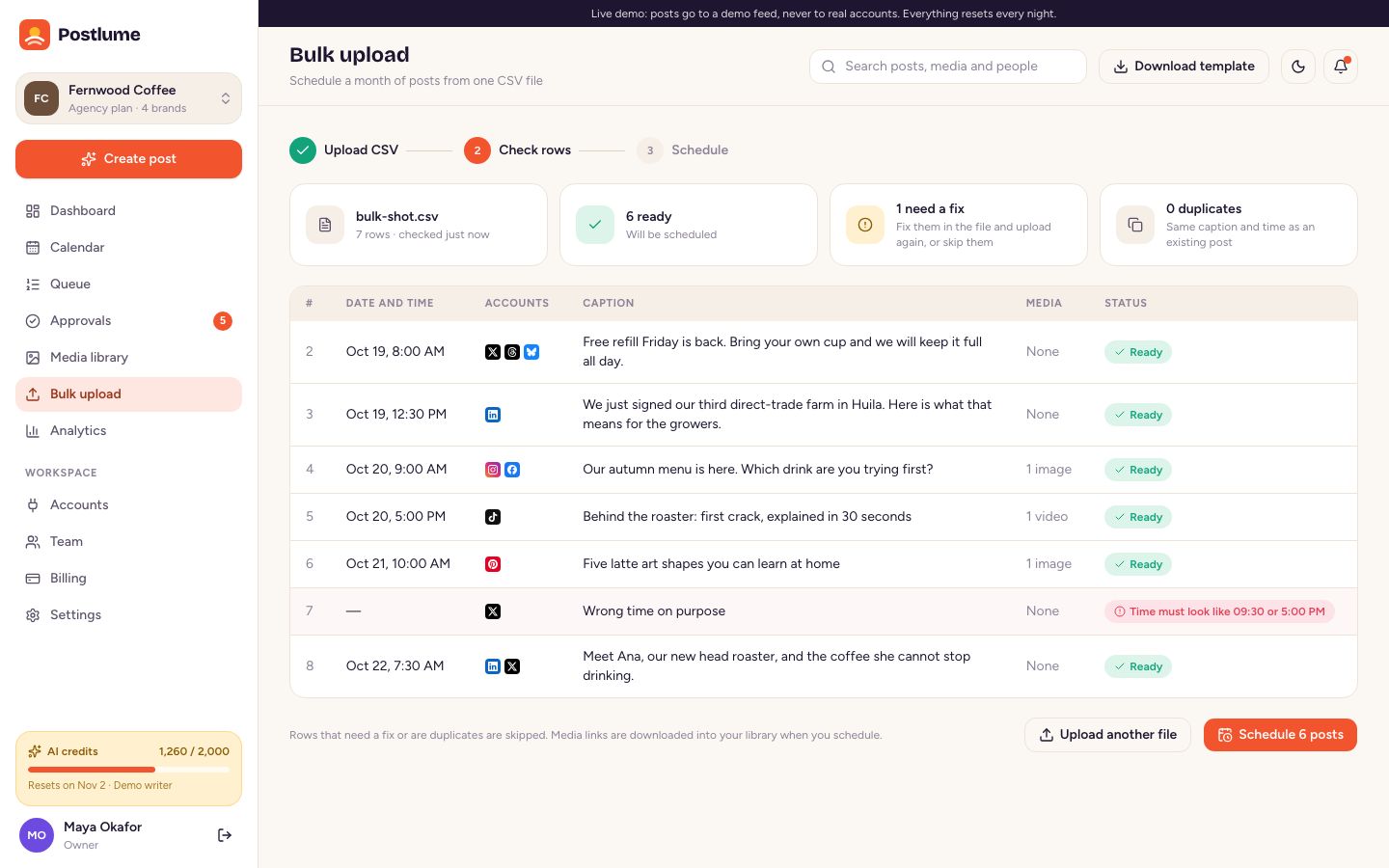Click TikTok icon in Behind the roaster row
Image resolution: width=1389 pixels, height=868 pixels.
pyautogui.click(x=493, y=517)
